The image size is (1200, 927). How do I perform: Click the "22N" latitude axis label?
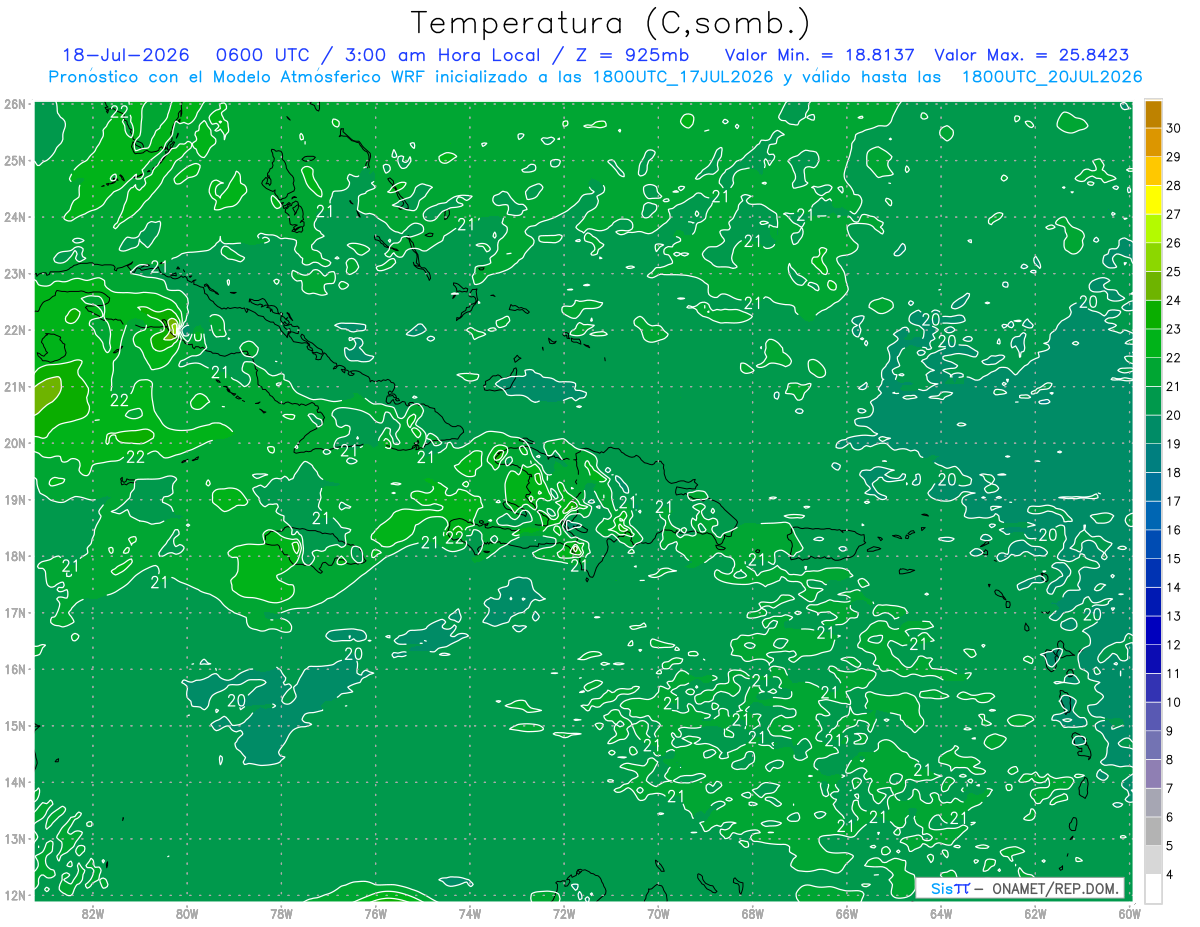pyautogui.click(x=15, y=330)
